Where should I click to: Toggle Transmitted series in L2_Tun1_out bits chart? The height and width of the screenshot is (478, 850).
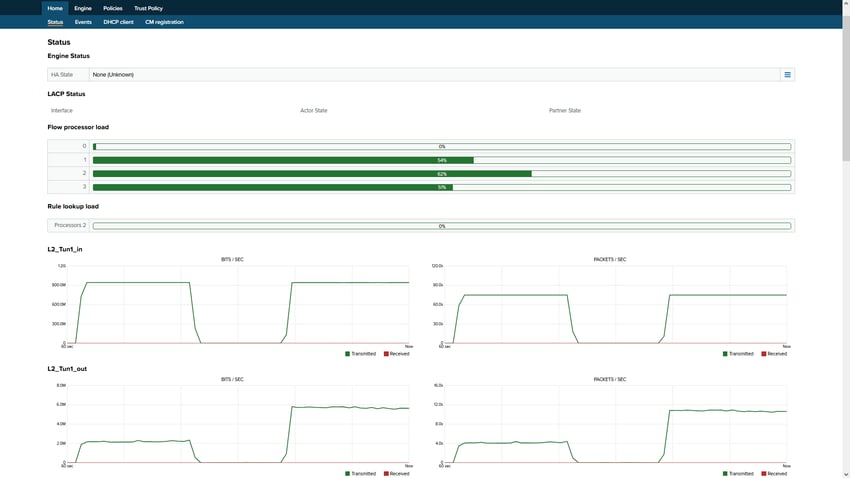point(348,473)
